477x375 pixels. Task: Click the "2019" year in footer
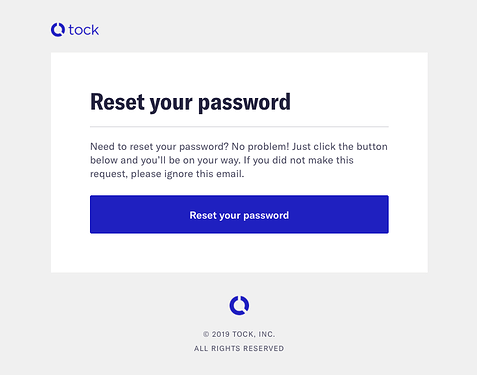(x=220, y=334)
